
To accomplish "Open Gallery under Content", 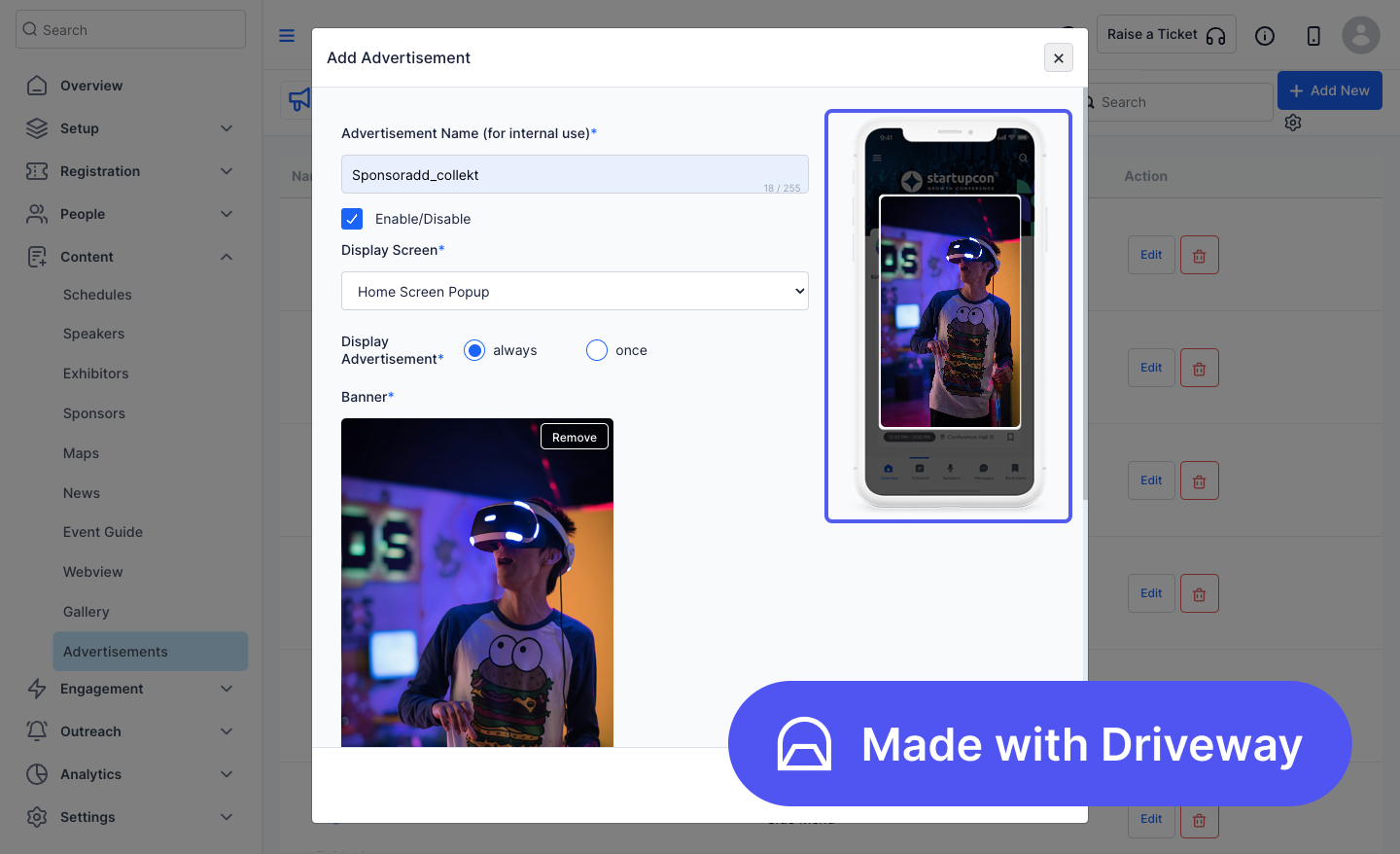I will point(86,612).
